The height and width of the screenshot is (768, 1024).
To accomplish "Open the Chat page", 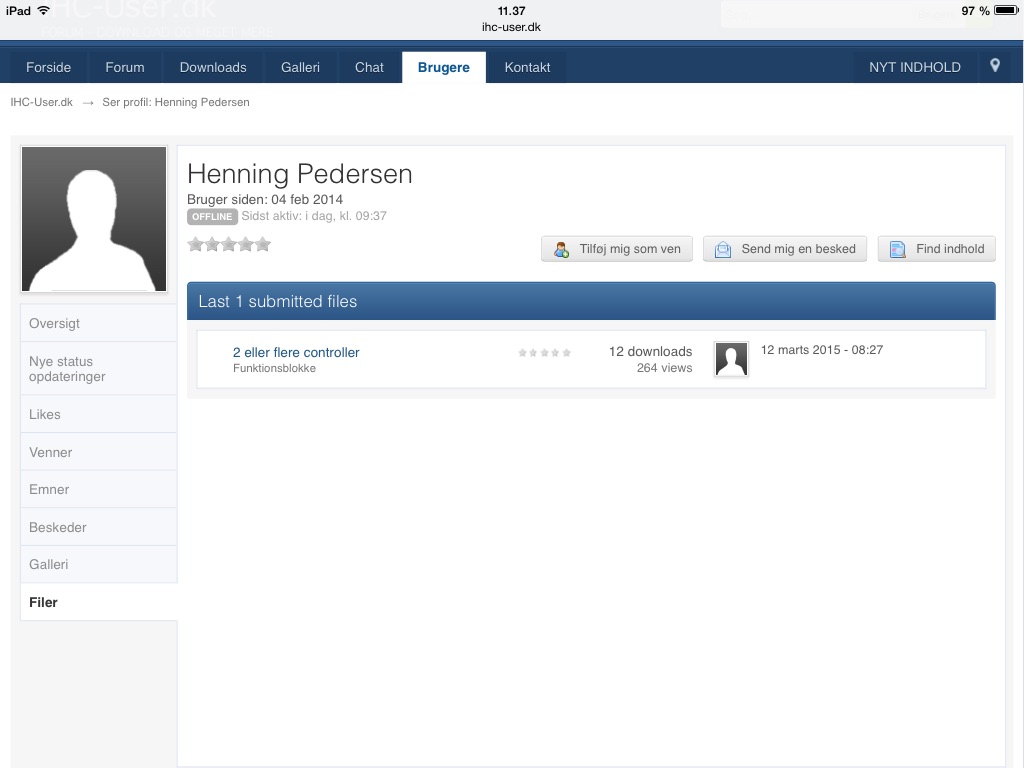I will point(369,67).
